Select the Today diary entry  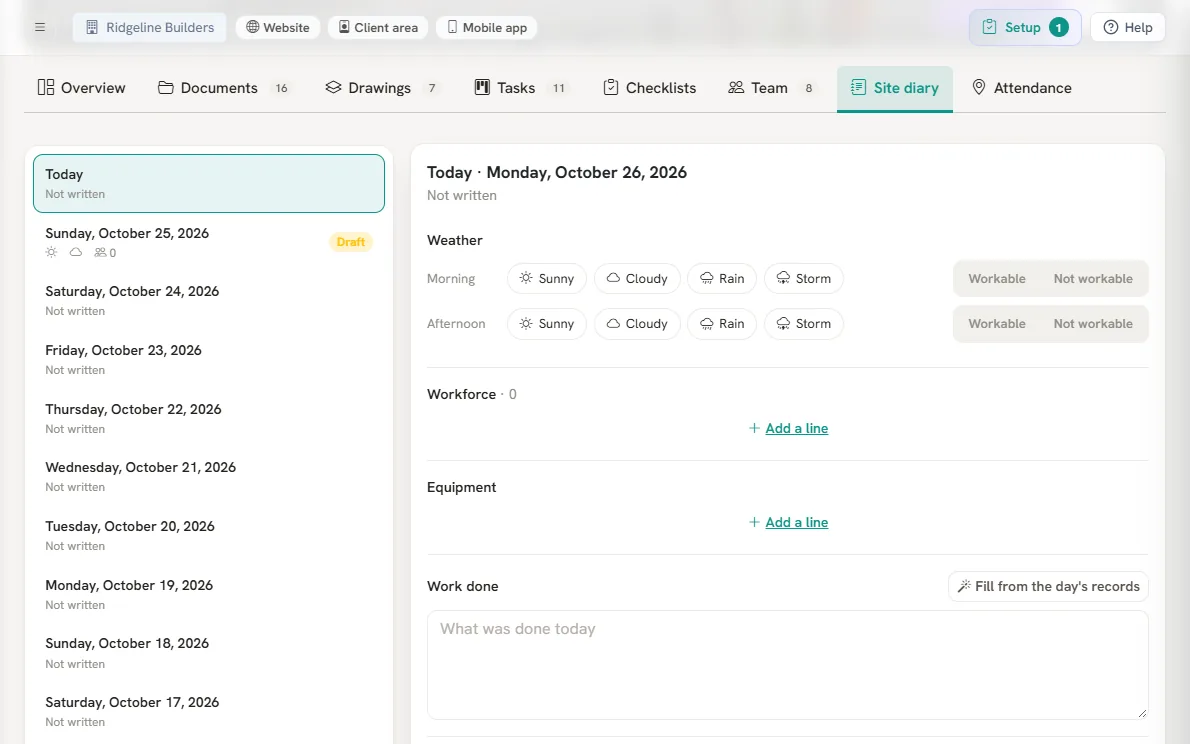[209, 184]
